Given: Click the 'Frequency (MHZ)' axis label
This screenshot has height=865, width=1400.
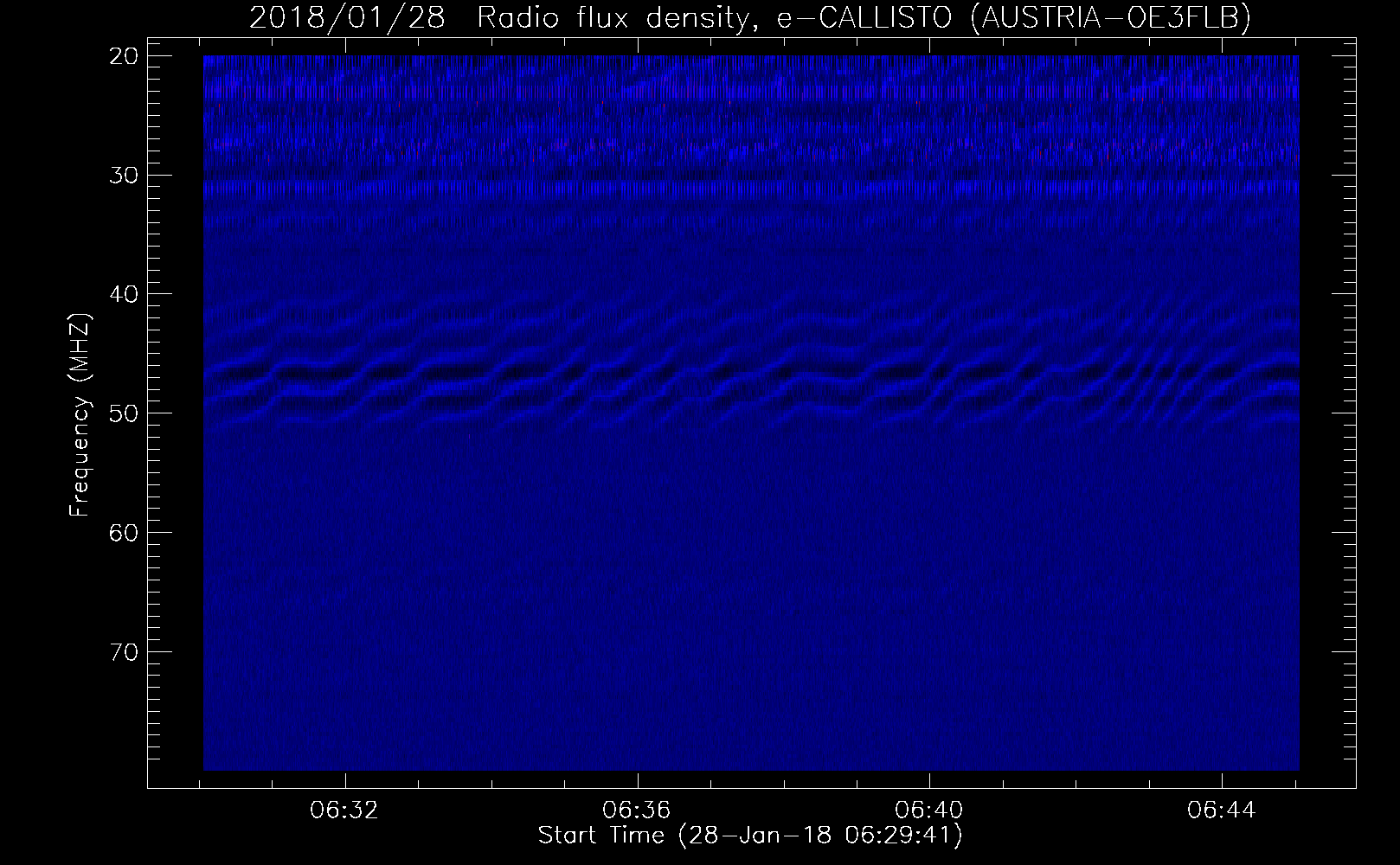Looking at the screenshot, I should point(80,415).
